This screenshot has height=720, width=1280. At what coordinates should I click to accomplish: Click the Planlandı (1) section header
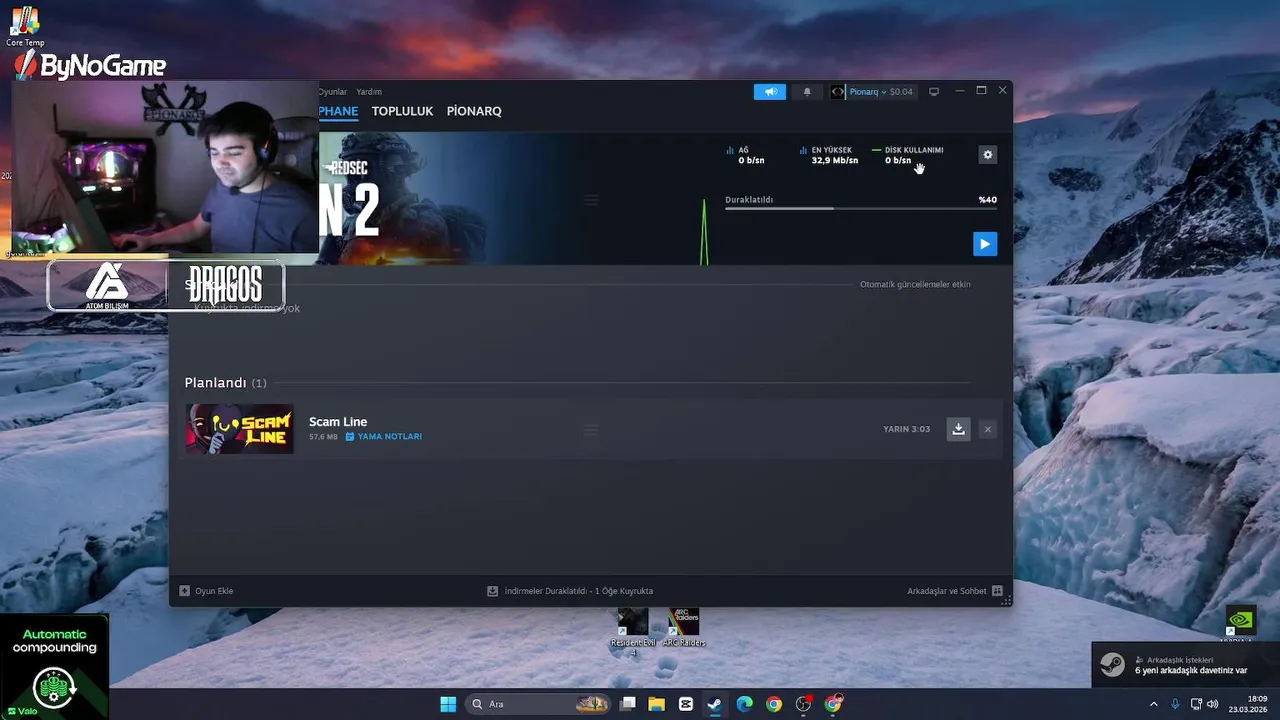coord(225,383)
